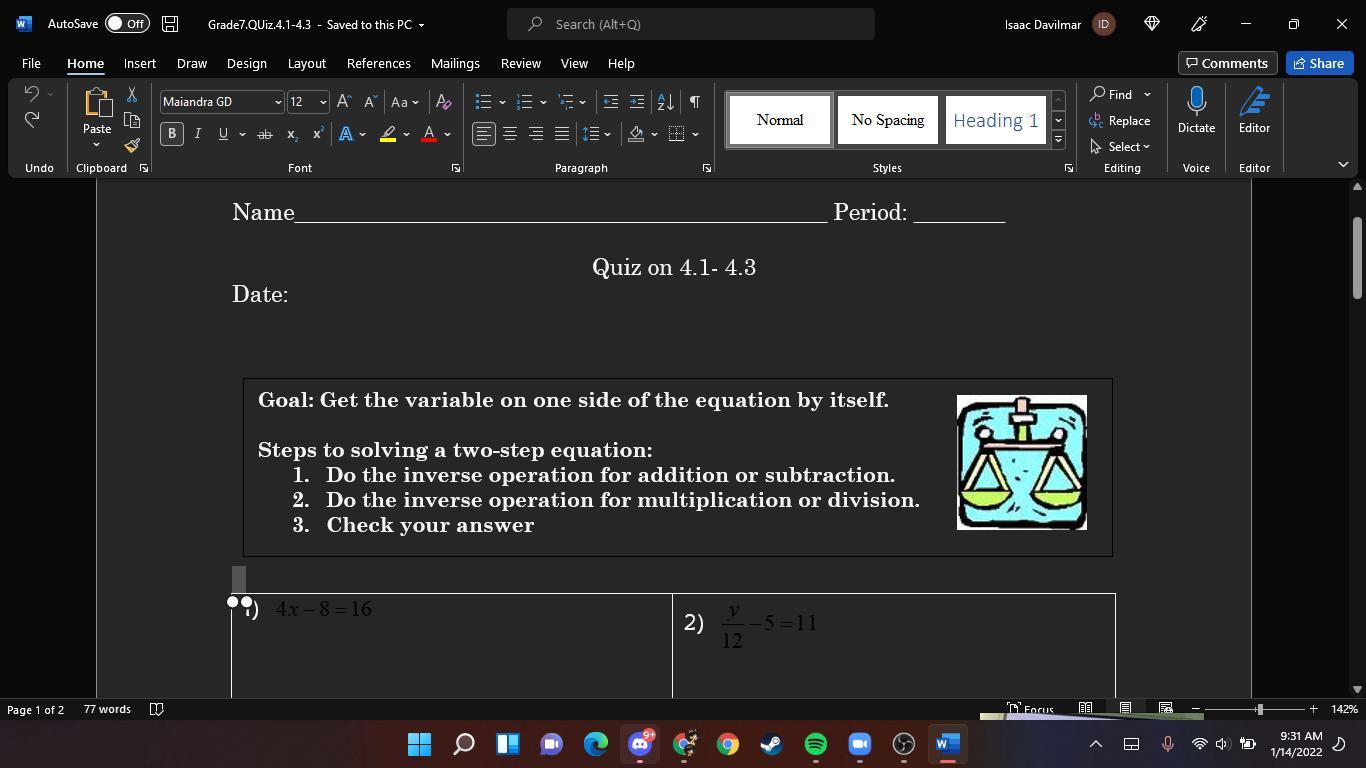Click the Clear All Formatting icon

(x=444, y=102)
